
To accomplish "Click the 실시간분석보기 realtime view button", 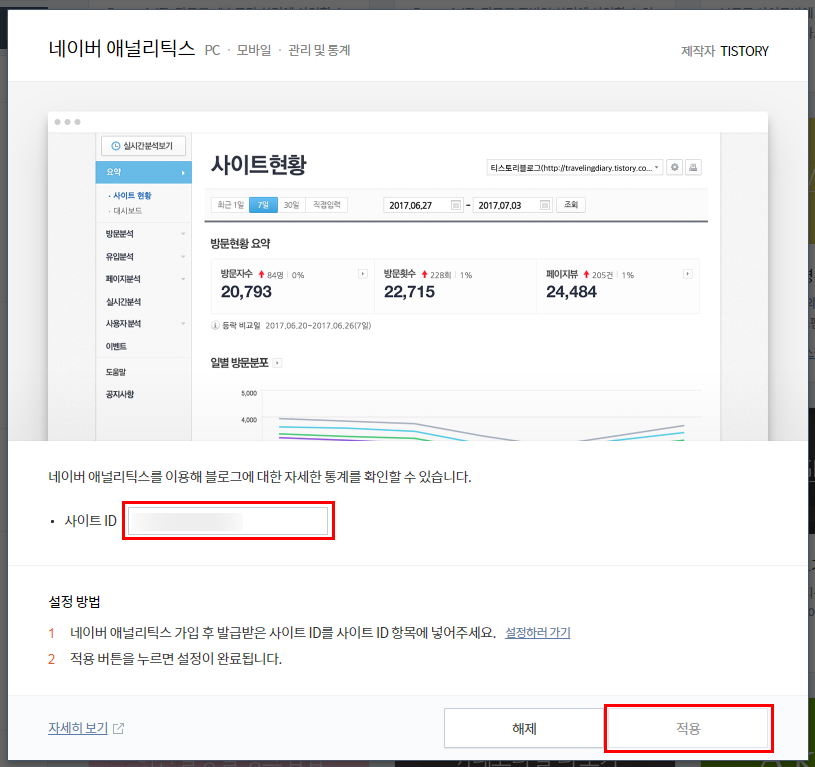I will pos(143,146).
